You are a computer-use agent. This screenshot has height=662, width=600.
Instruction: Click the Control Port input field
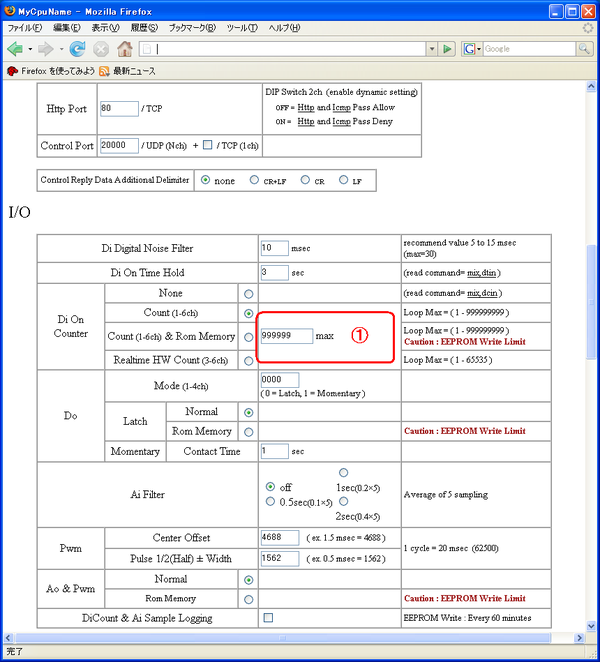(x=119, y=146)
